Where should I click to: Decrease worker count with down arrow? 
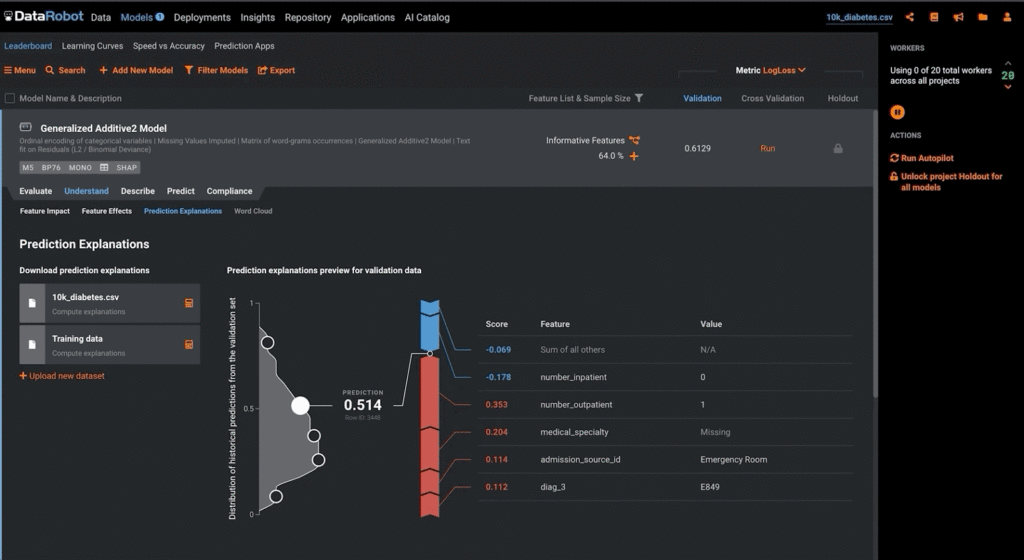[x=1007, y=88]
